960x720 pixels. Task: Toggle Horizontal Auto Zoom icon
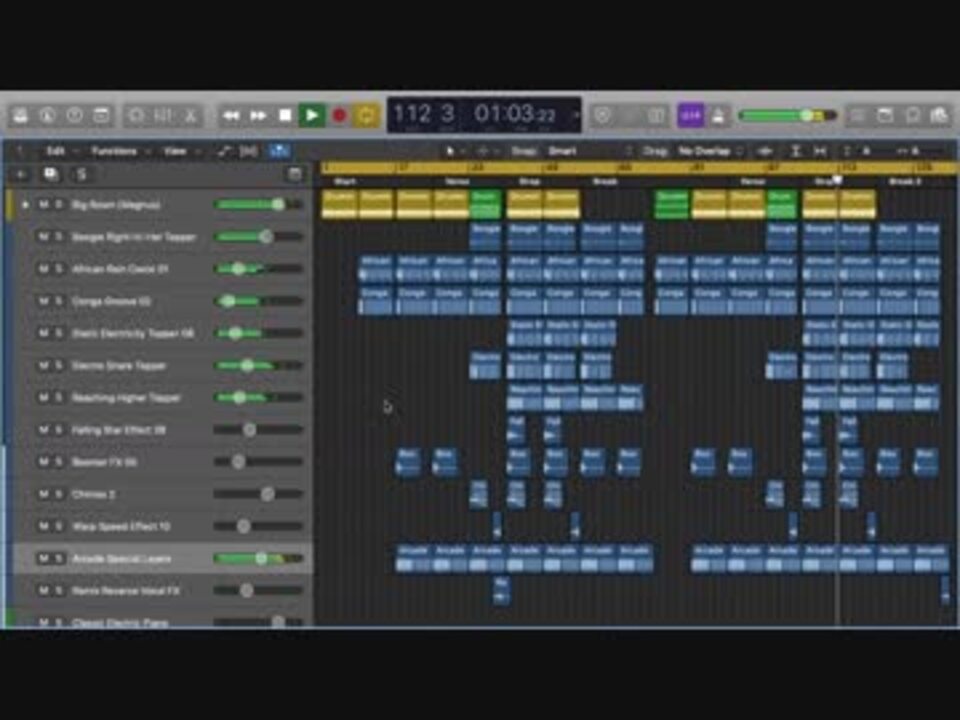(x=820, y=151)
